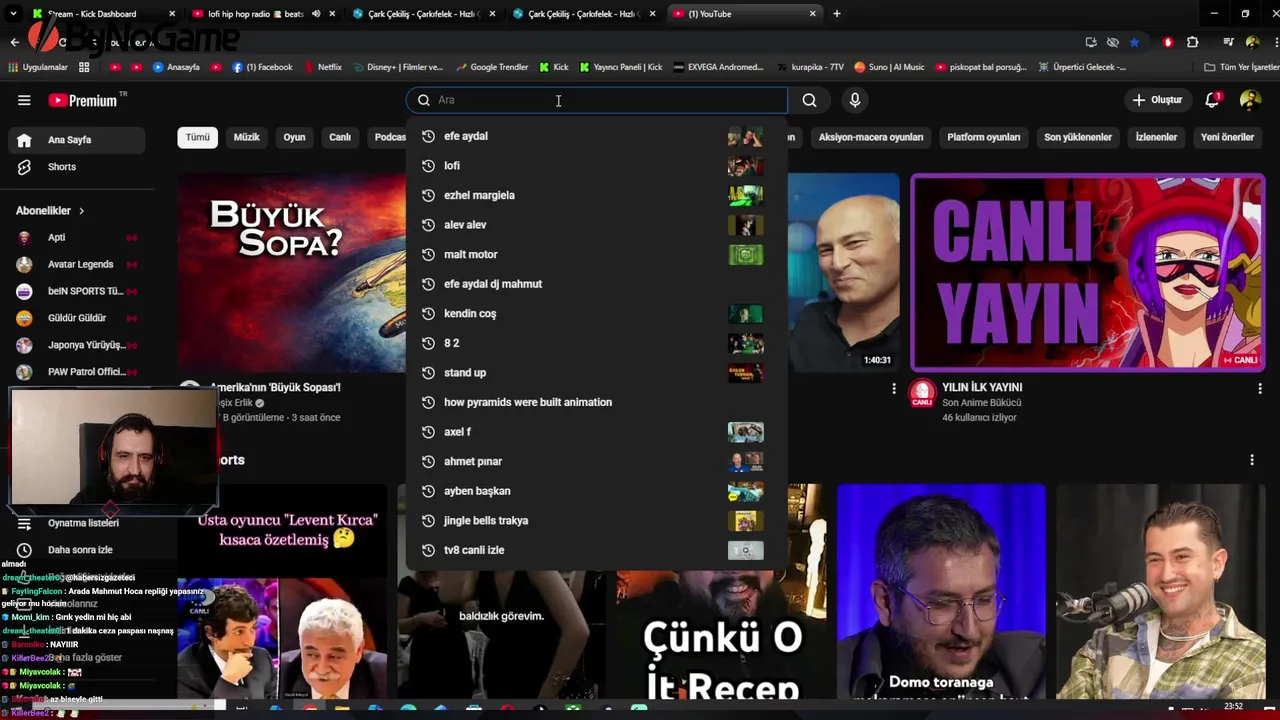Select 'how pyramids were built animation' suggestion
Image resolution: width=1280 pixels, height=720 pixels.
(x=596, y=402)
